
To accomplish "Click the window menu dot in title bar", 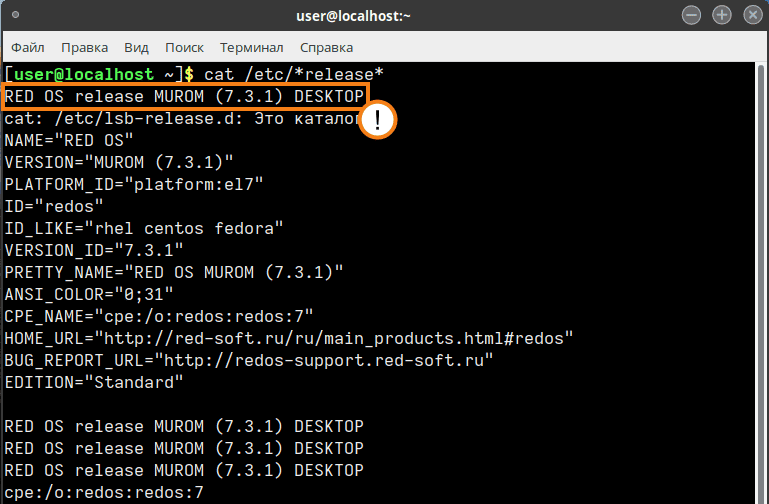I will pos(15,15).
